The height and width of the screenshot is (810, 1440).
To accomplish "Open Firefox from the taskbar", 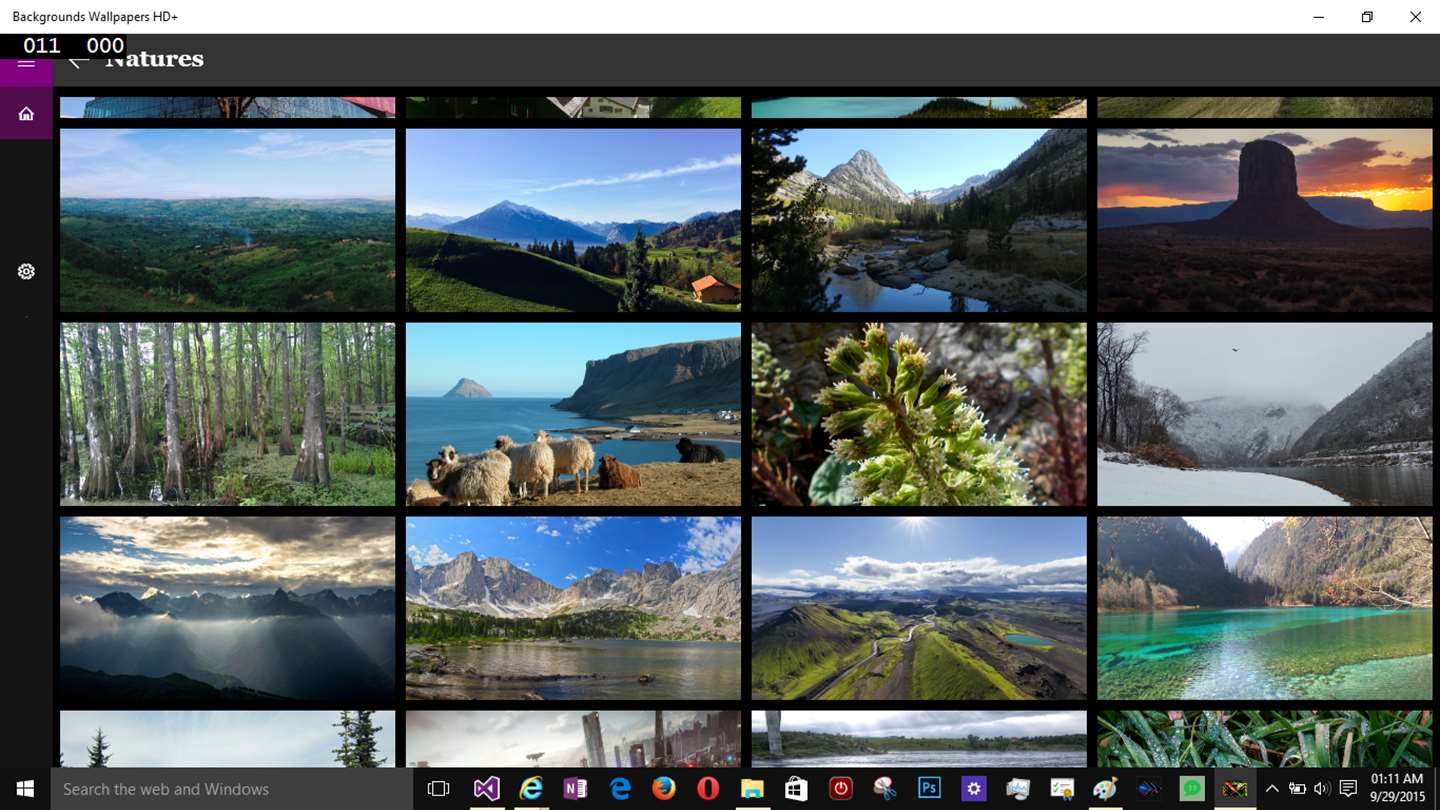I will (664, 789).
